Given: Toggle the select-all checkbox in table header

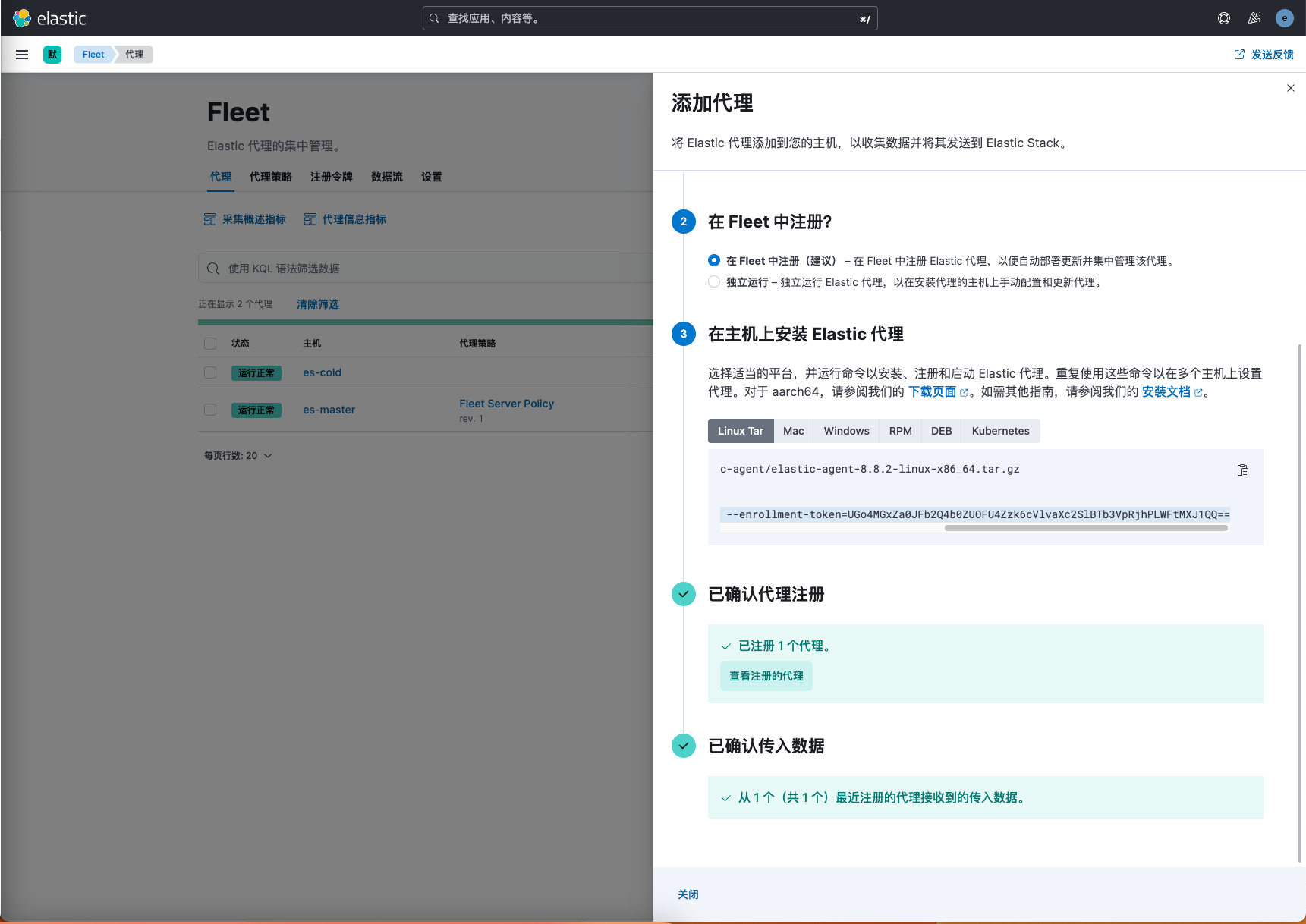Looking at the screenshot, I should click(210, 344).
